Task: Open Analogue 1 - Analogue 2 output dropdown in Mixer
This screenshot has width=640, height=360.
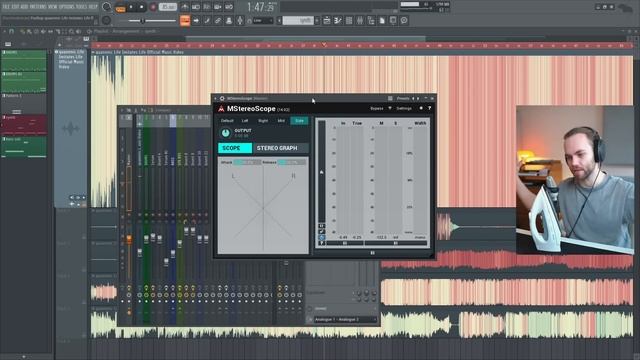Action: click(x=345, y=320)
